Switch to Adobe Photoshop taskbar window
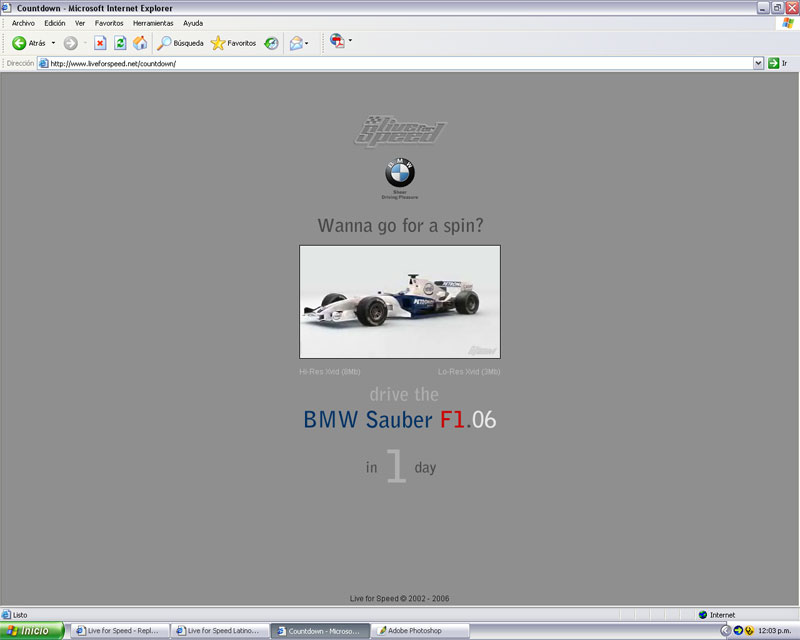The height and width of the screenshot is (640, 800). coord(420,631)
